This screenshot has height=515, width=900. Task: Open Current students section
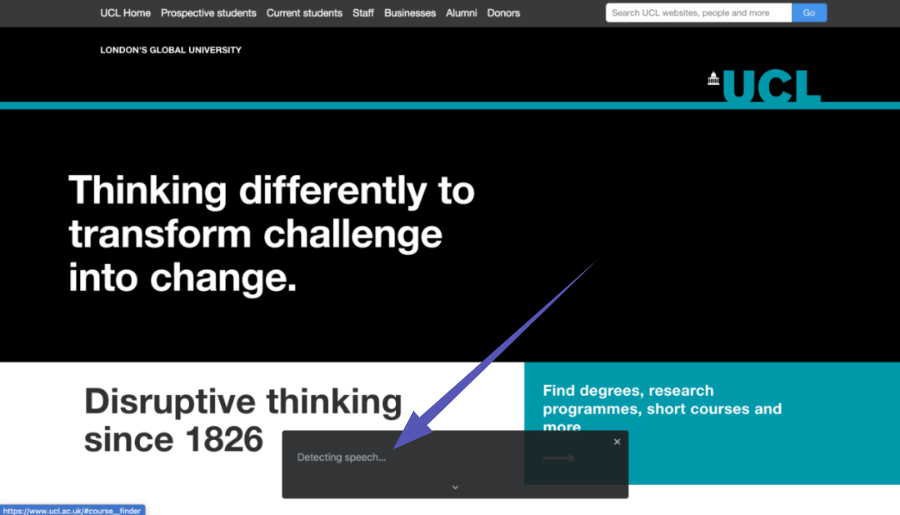(x=304, y=13)
